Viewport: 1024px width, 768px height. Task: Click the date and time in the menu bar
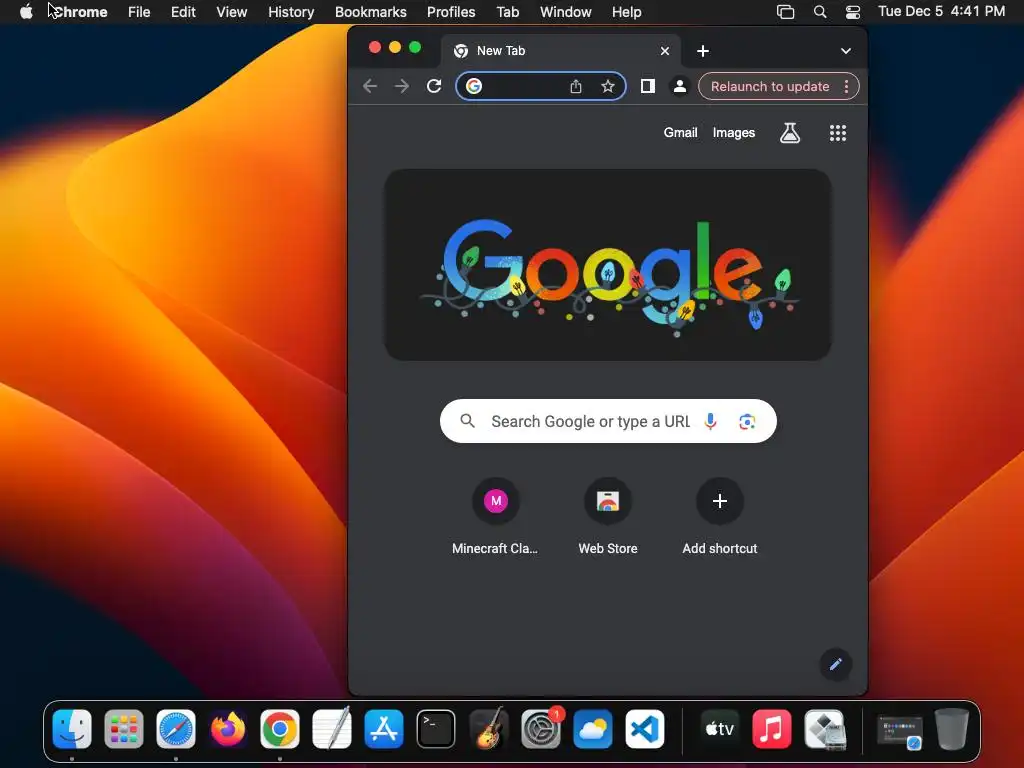pos(941,11)
